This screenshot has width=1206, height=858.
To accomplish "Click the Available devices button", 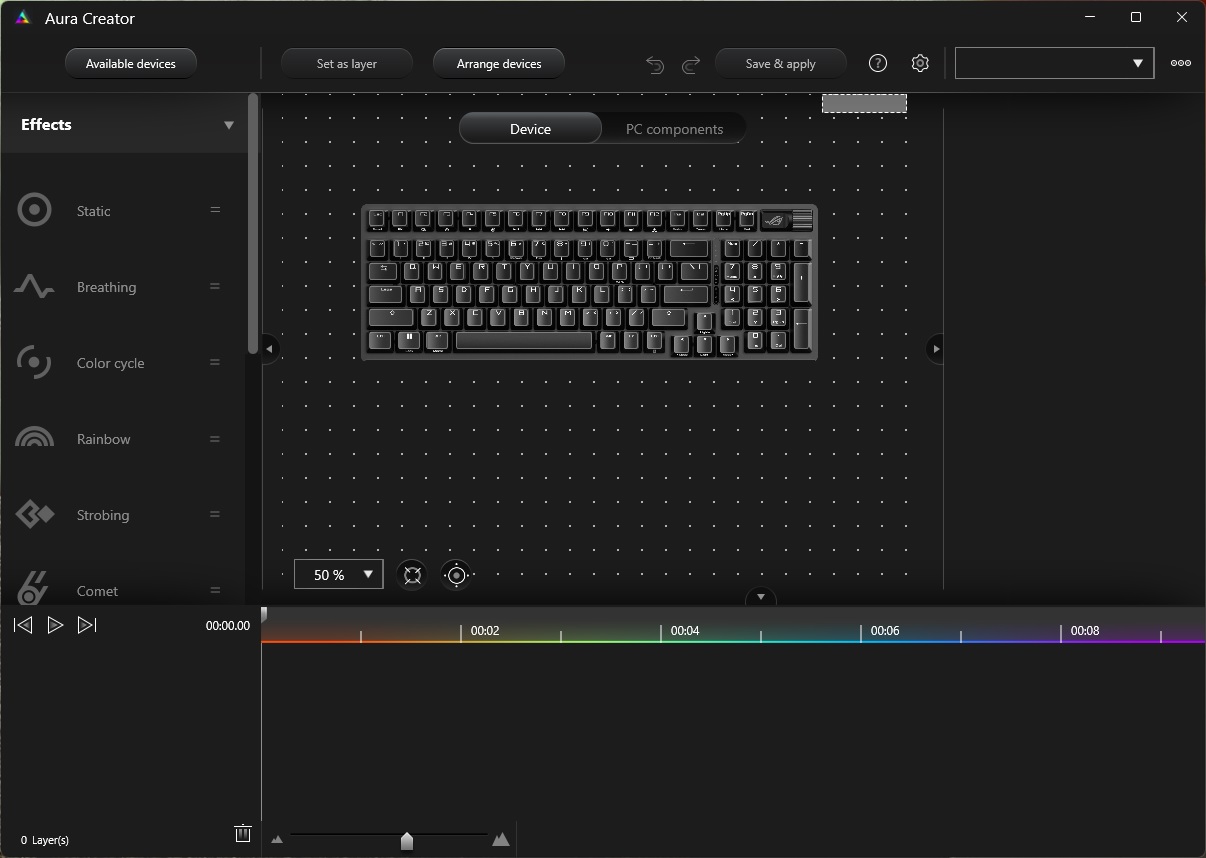I will pyautogui.click(x=131, y=63).
